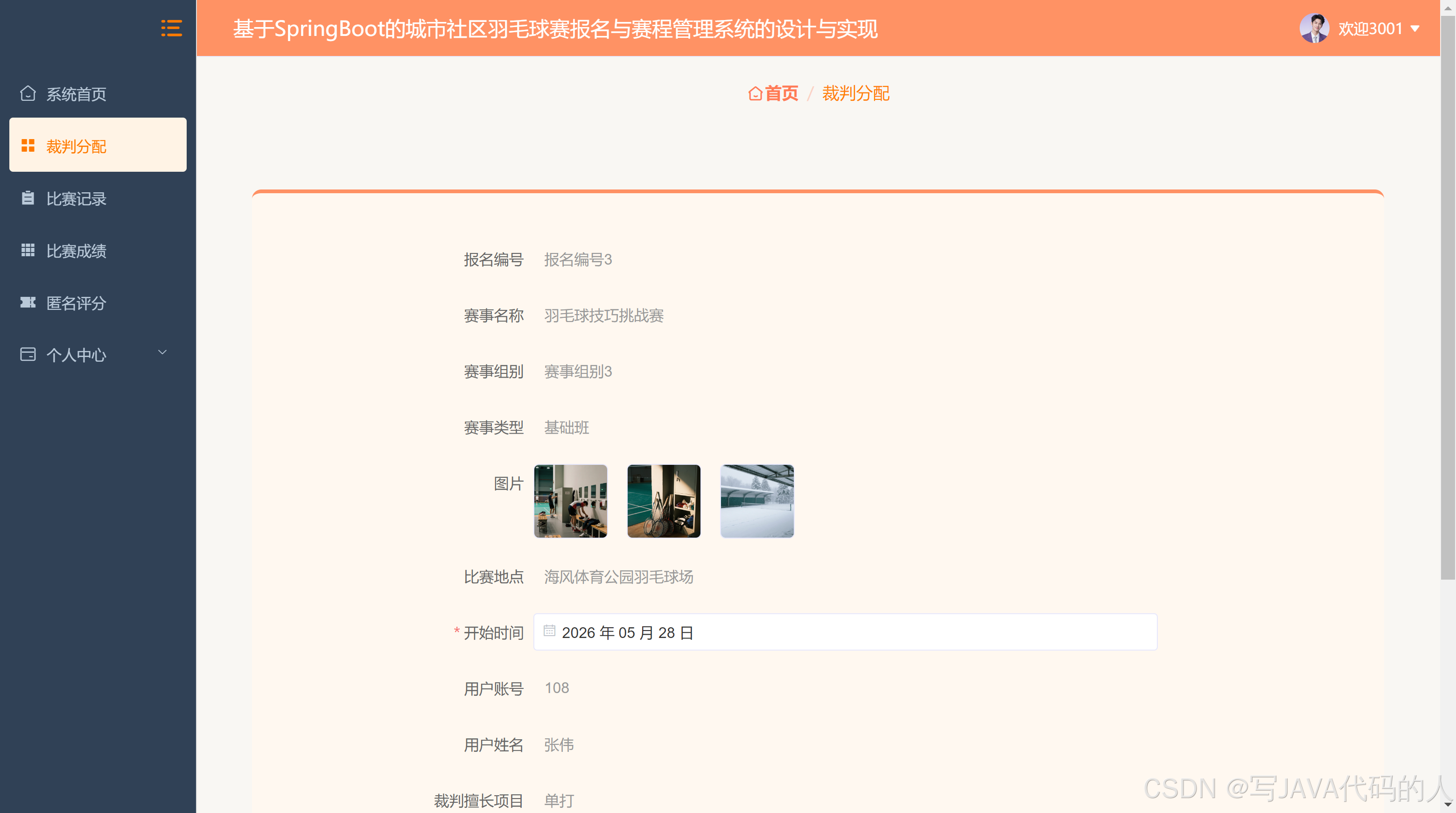The image size is (1456, 813).
Task: Open the snowy court thumbnail
Action: pos(757,501)
